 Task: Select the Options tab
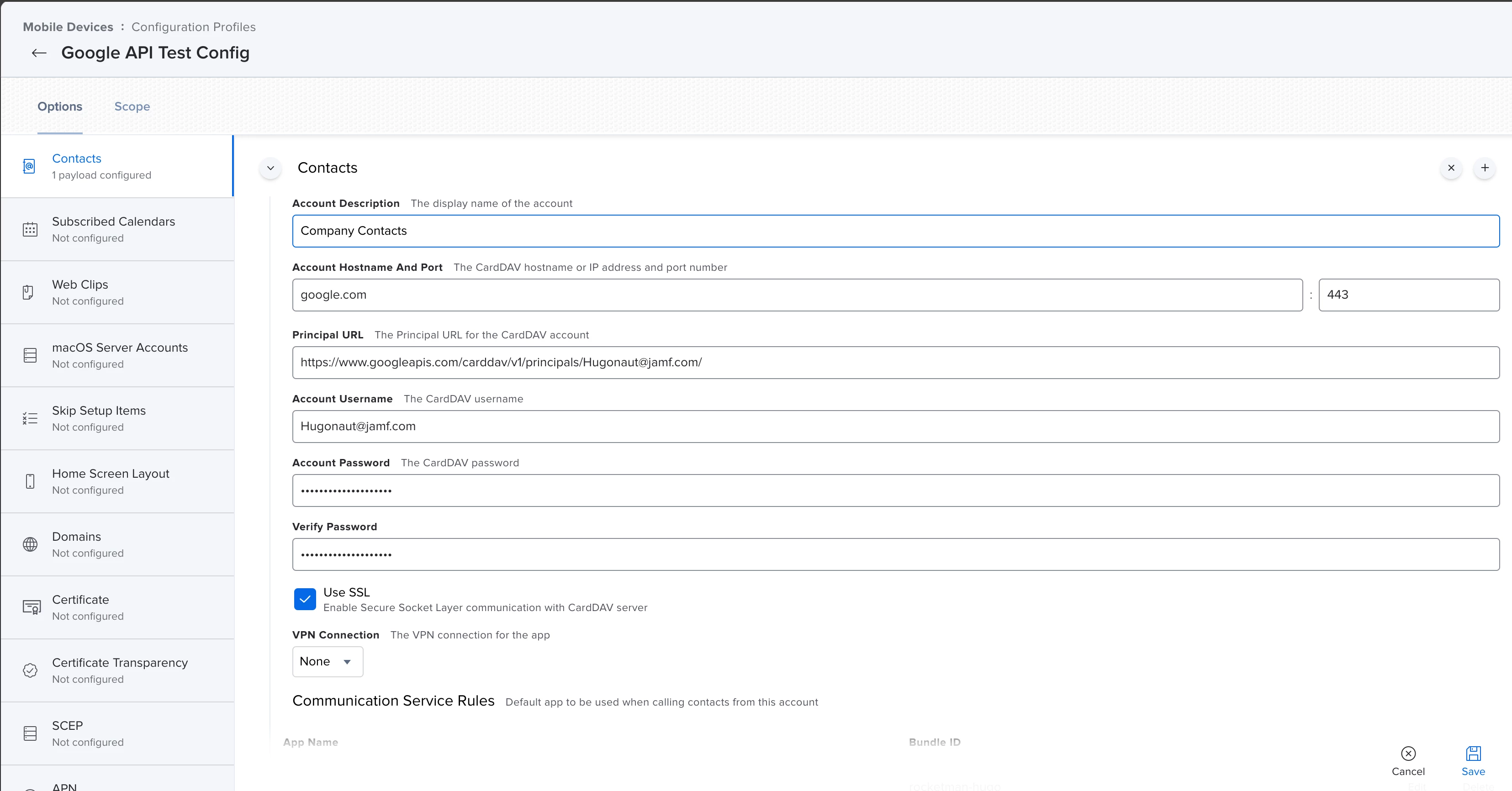(x=60, y=107)
